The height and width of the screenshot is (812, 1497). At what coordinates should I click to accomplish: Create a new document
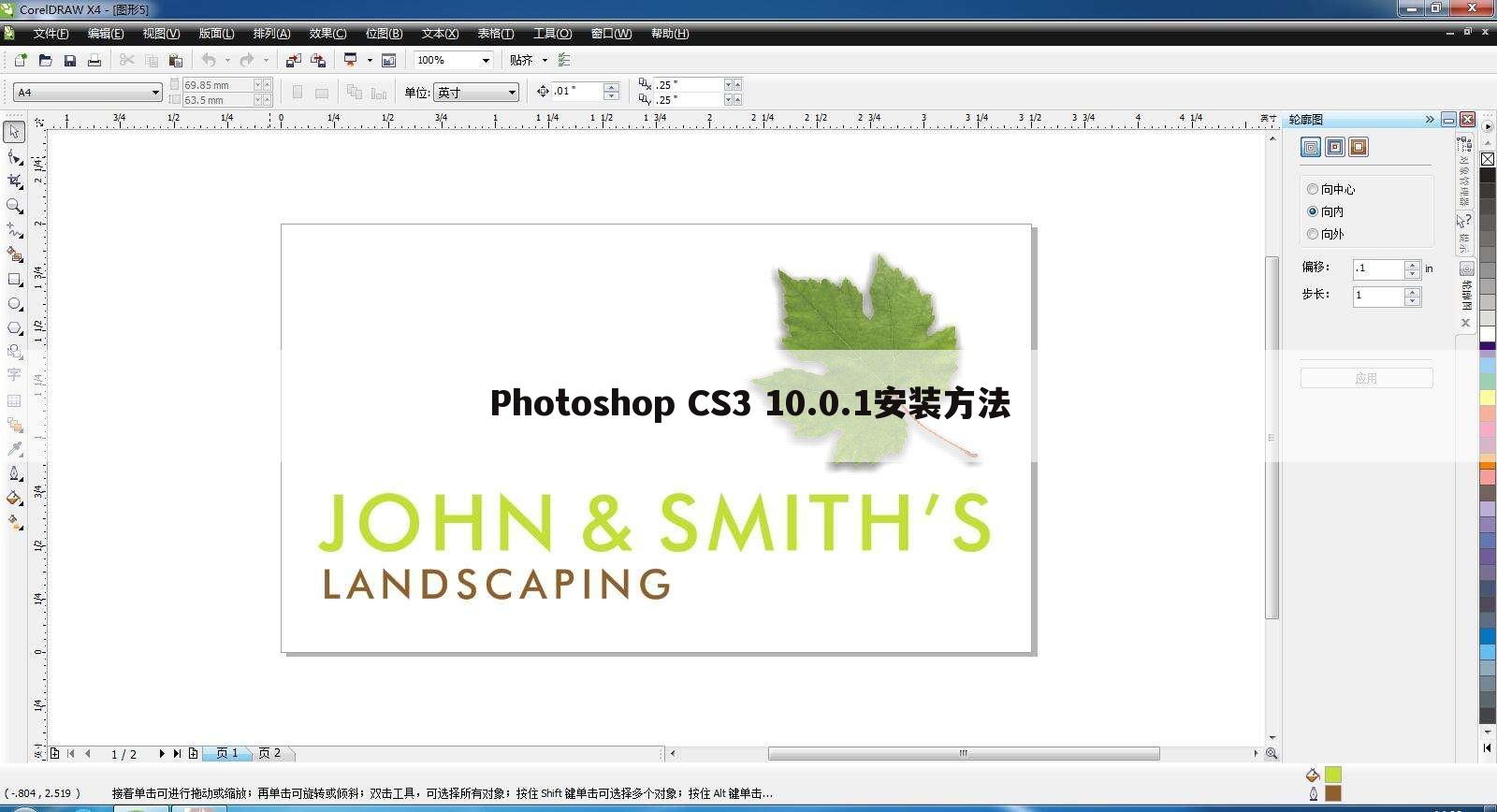[x=21, y=60]
